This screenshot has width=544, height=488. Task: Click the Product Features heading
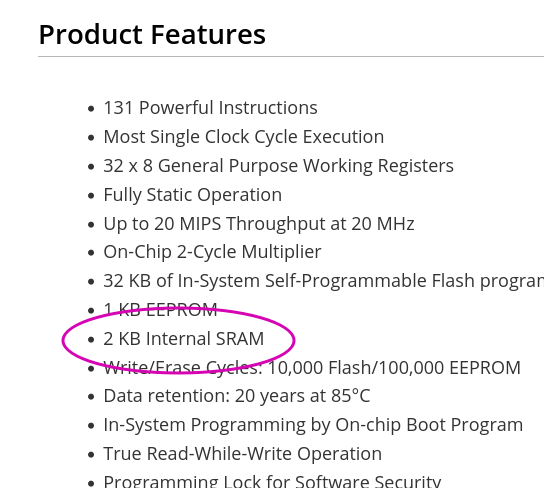tap(152, 35)
